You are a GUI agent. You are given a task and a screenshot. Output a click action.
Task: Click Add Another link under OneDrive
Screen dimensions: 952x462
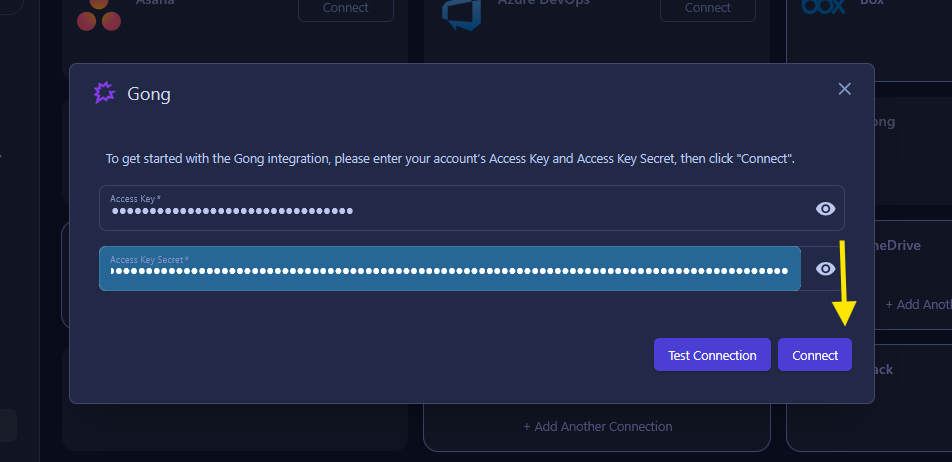(917, 304)
